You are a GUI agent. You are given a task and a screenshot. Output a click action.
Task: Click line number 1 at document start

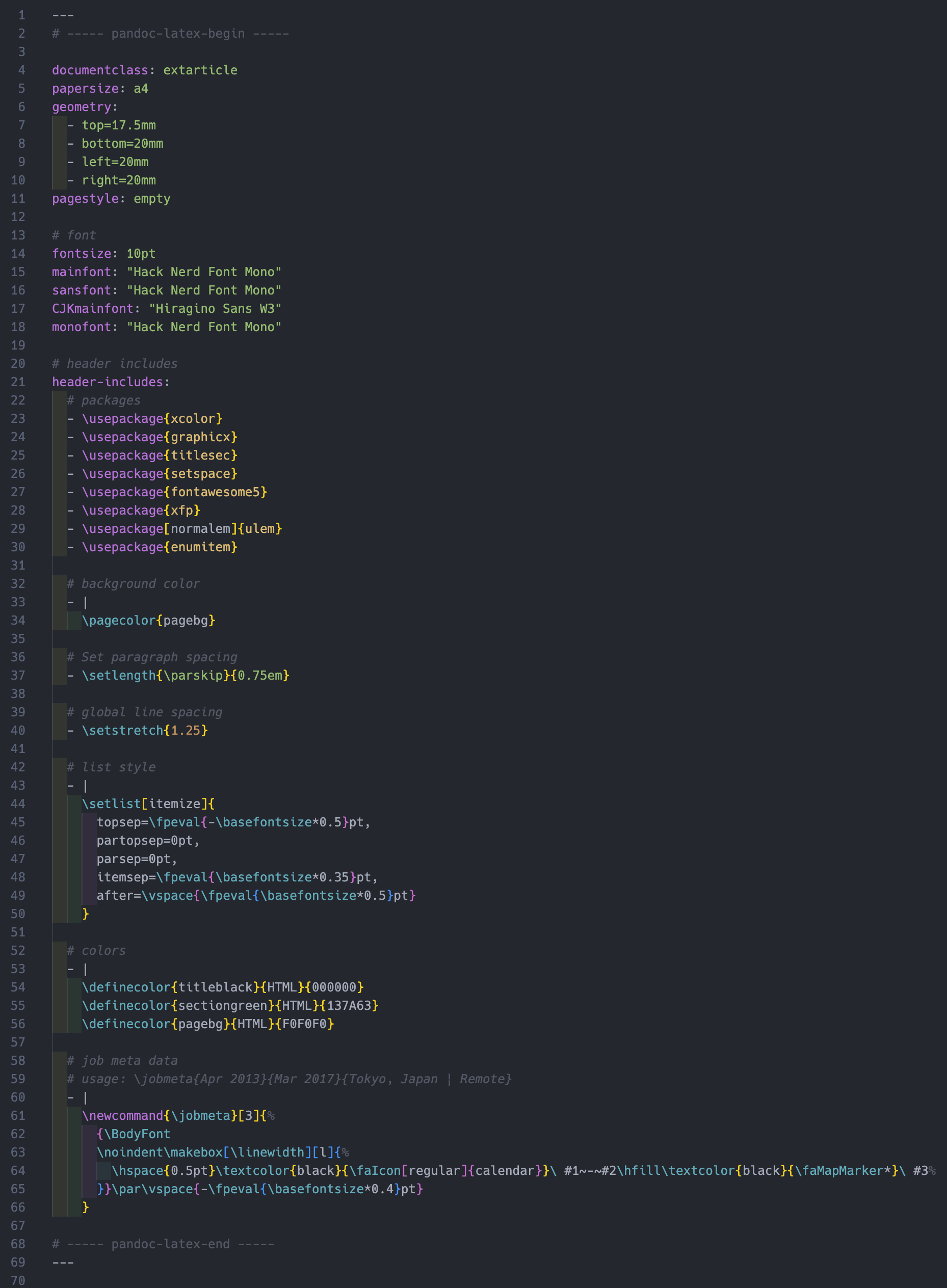22,15
